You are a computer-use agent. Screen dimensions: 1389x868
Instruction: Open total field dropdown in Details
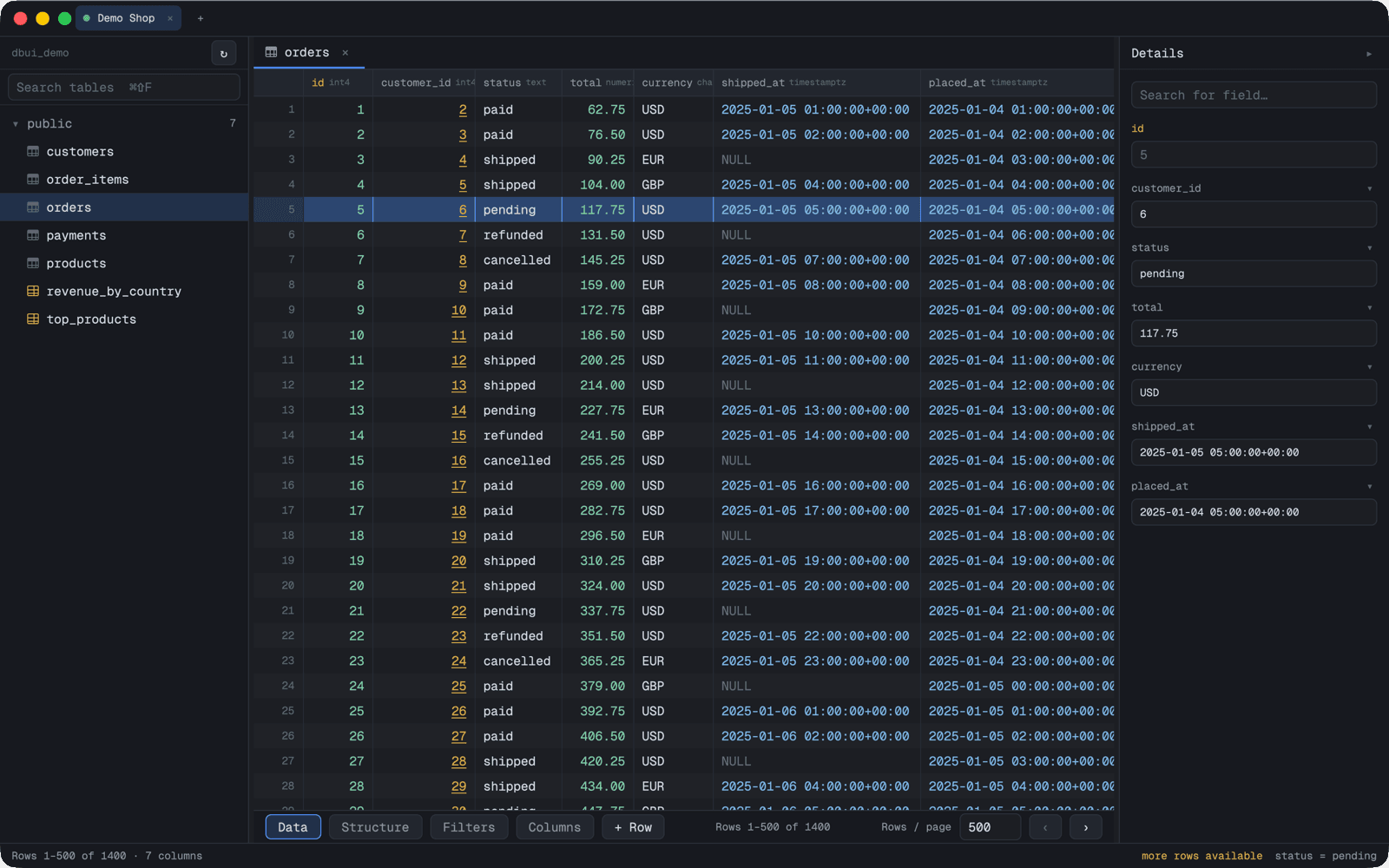pyautogui.click(x=1370, y=307)
